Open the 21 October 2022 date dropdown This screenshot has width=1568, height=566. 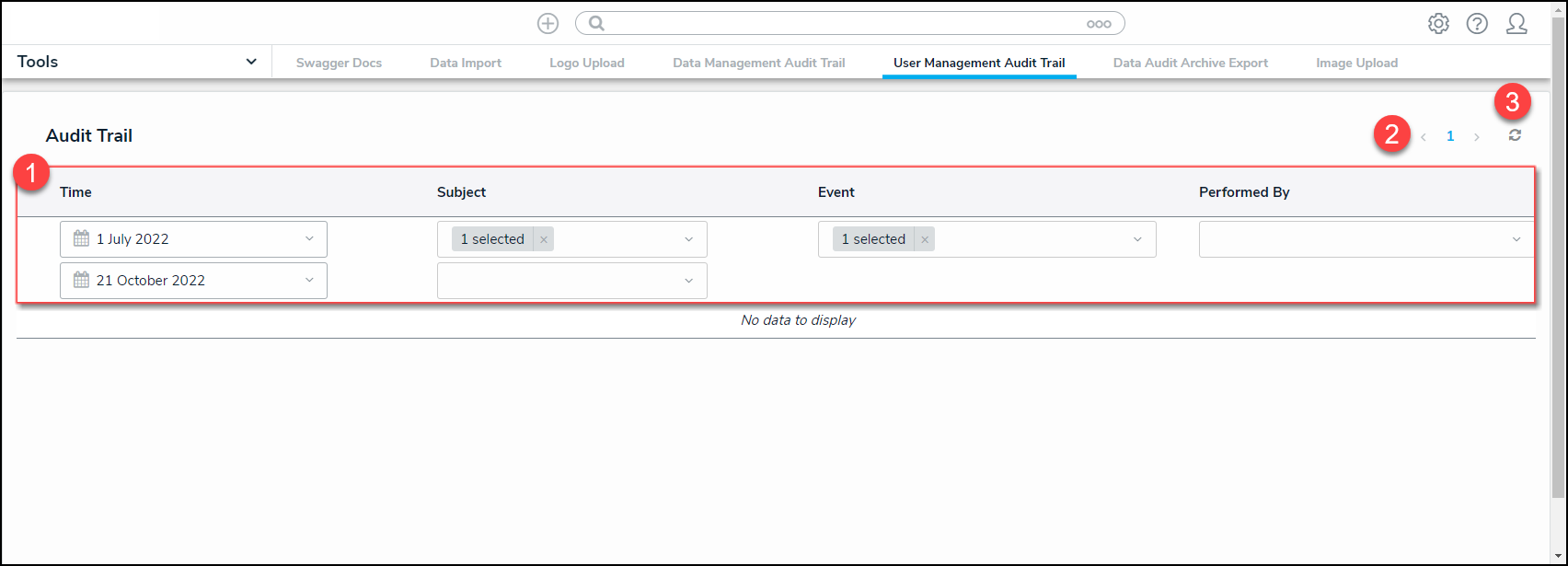pos(309,281)
